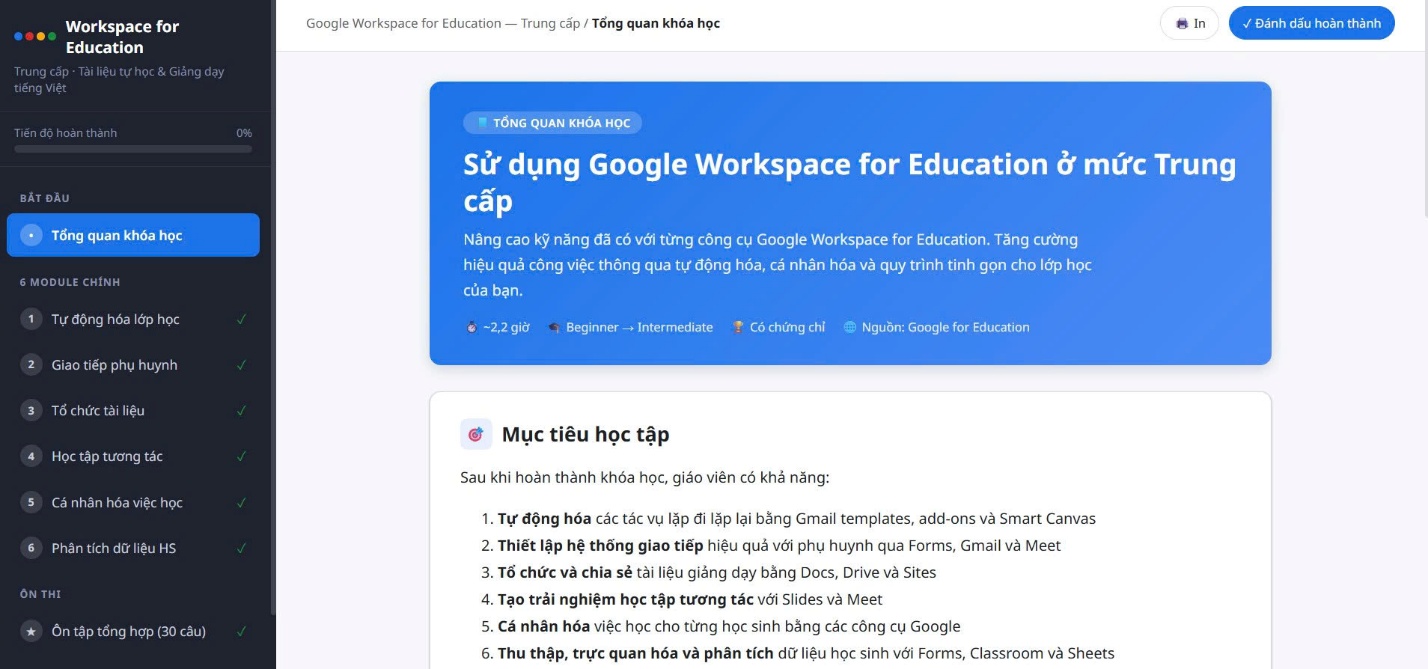Click the sidebar subtitle Trung cấp · Tài liệu tự học
Screen dimensions: 1428x669
pos(119,80)
